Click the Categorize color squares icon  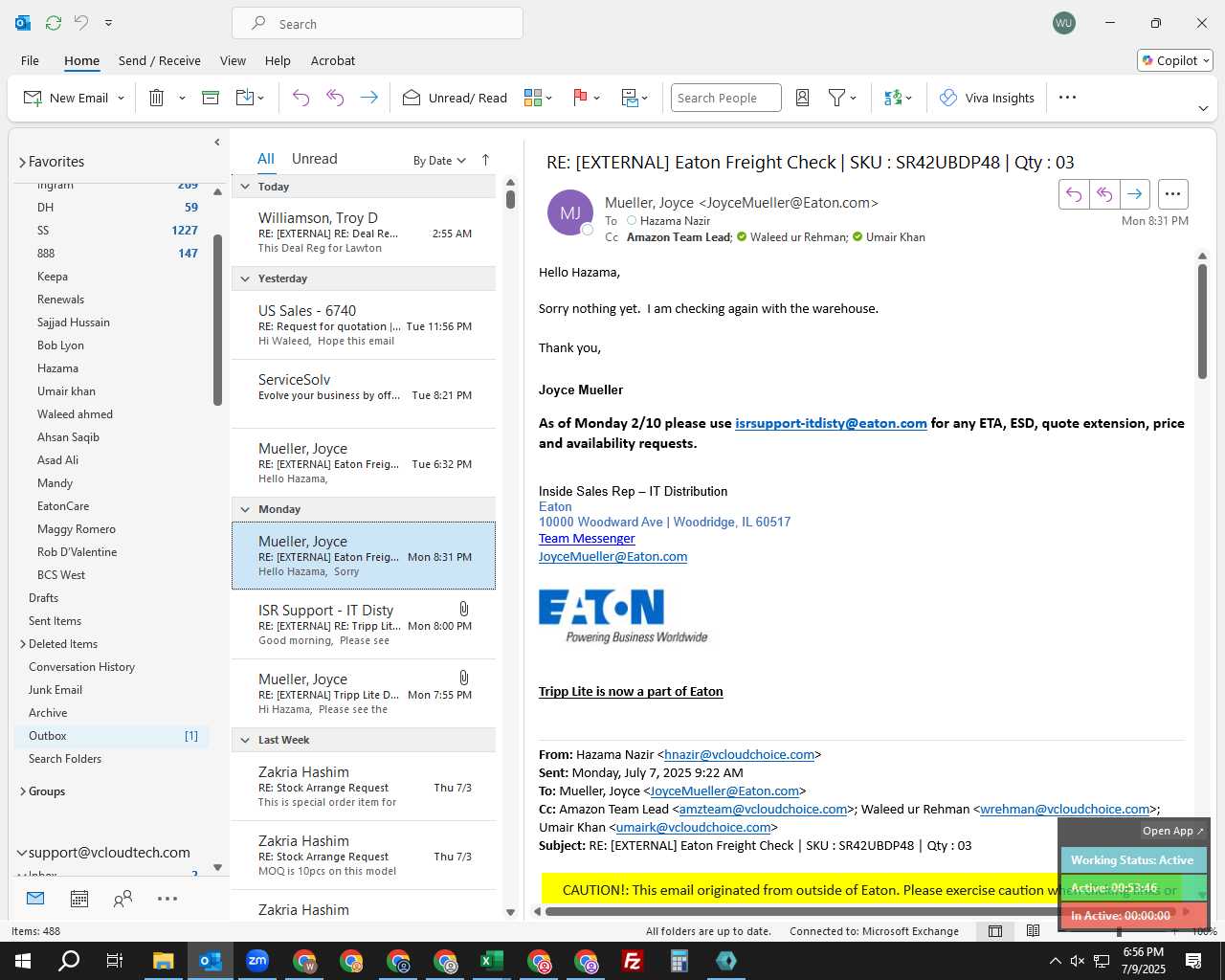coord(533,98)
